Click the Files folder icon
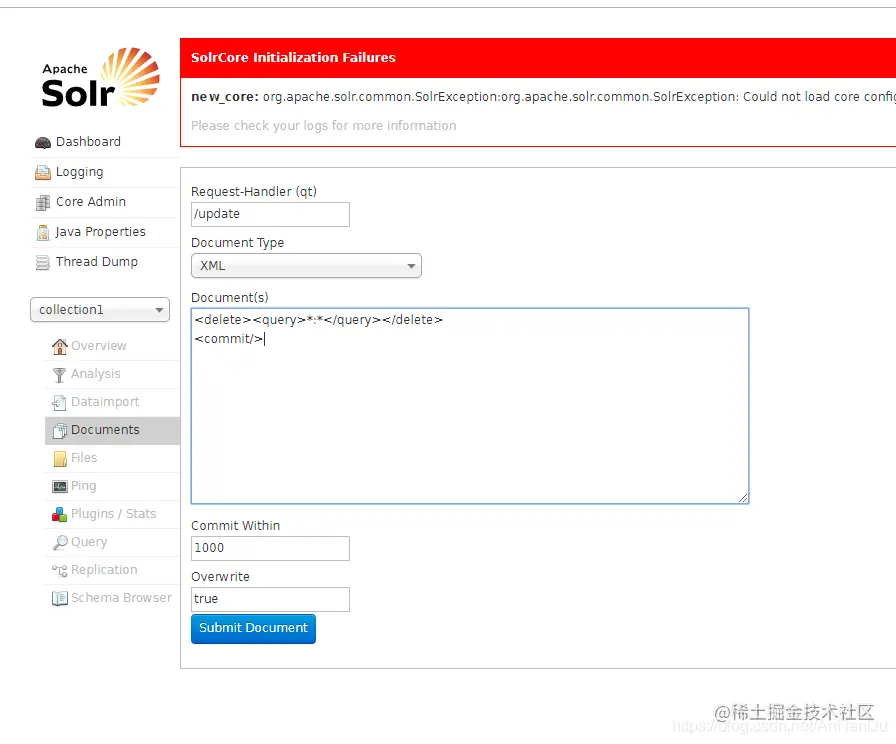Image resolution: width=896 pixels, height=744 pixels. (59, 458)
